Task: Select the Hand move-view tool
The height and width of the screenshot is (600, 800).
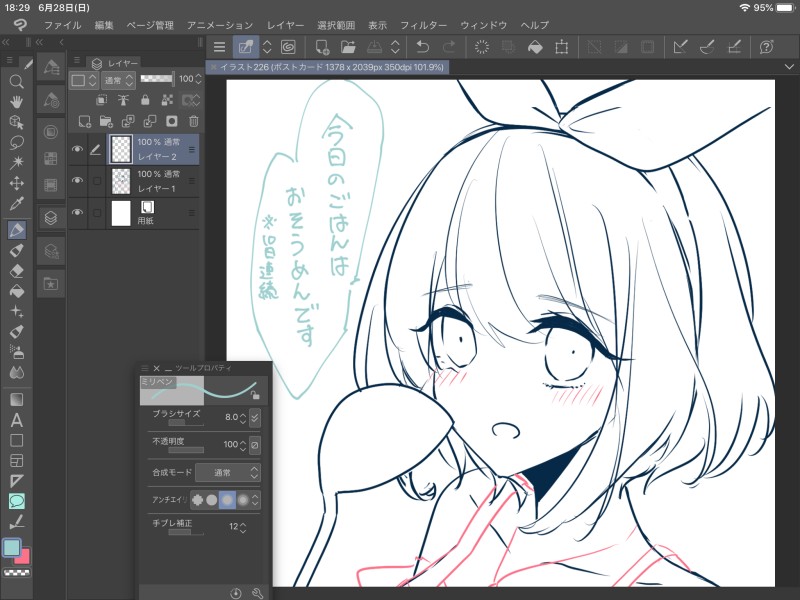Action: pyautogui.click(x=16, y=102)
